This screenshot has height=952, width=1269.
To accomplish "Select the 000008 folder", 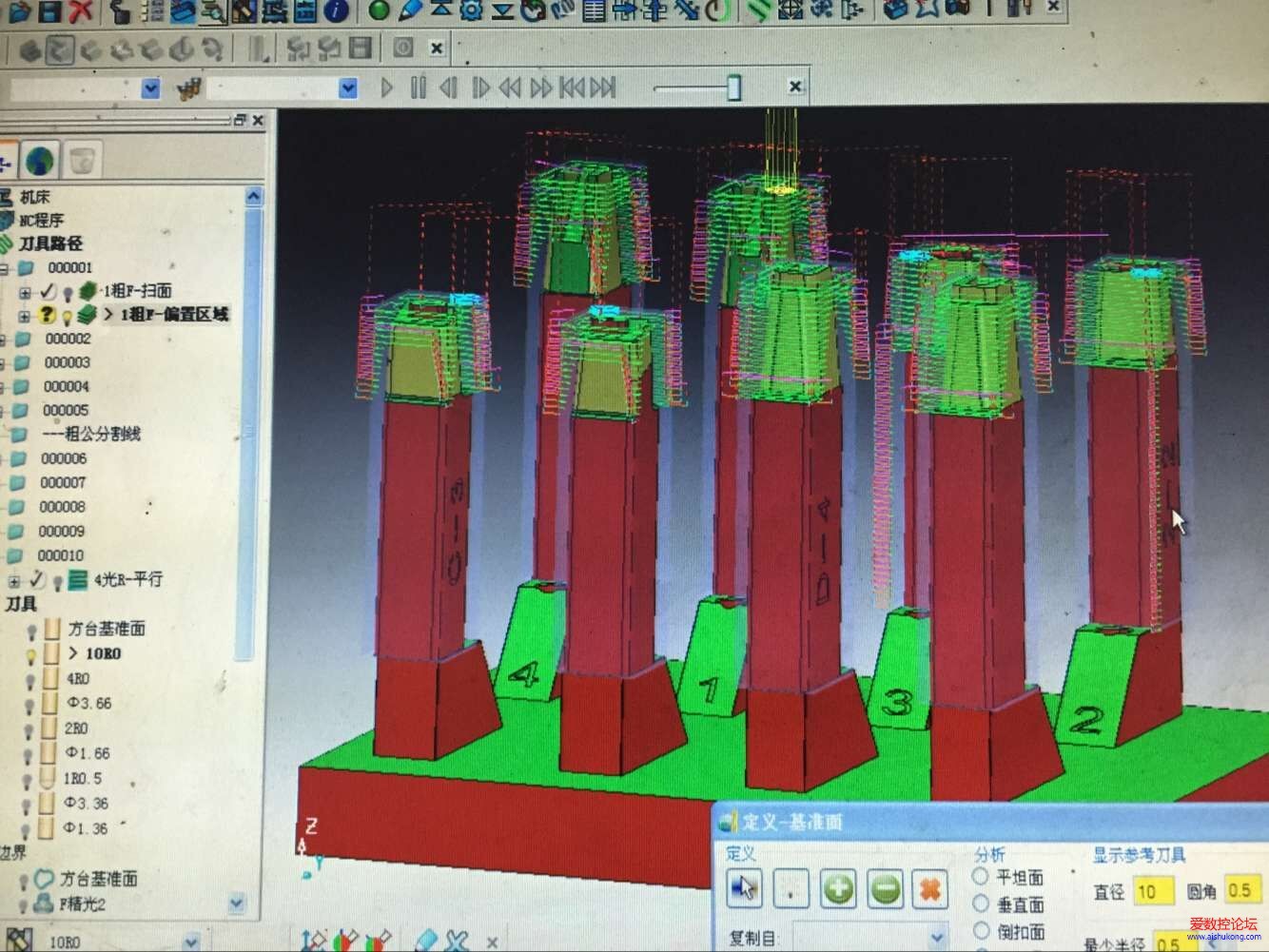I will [62, 508].
